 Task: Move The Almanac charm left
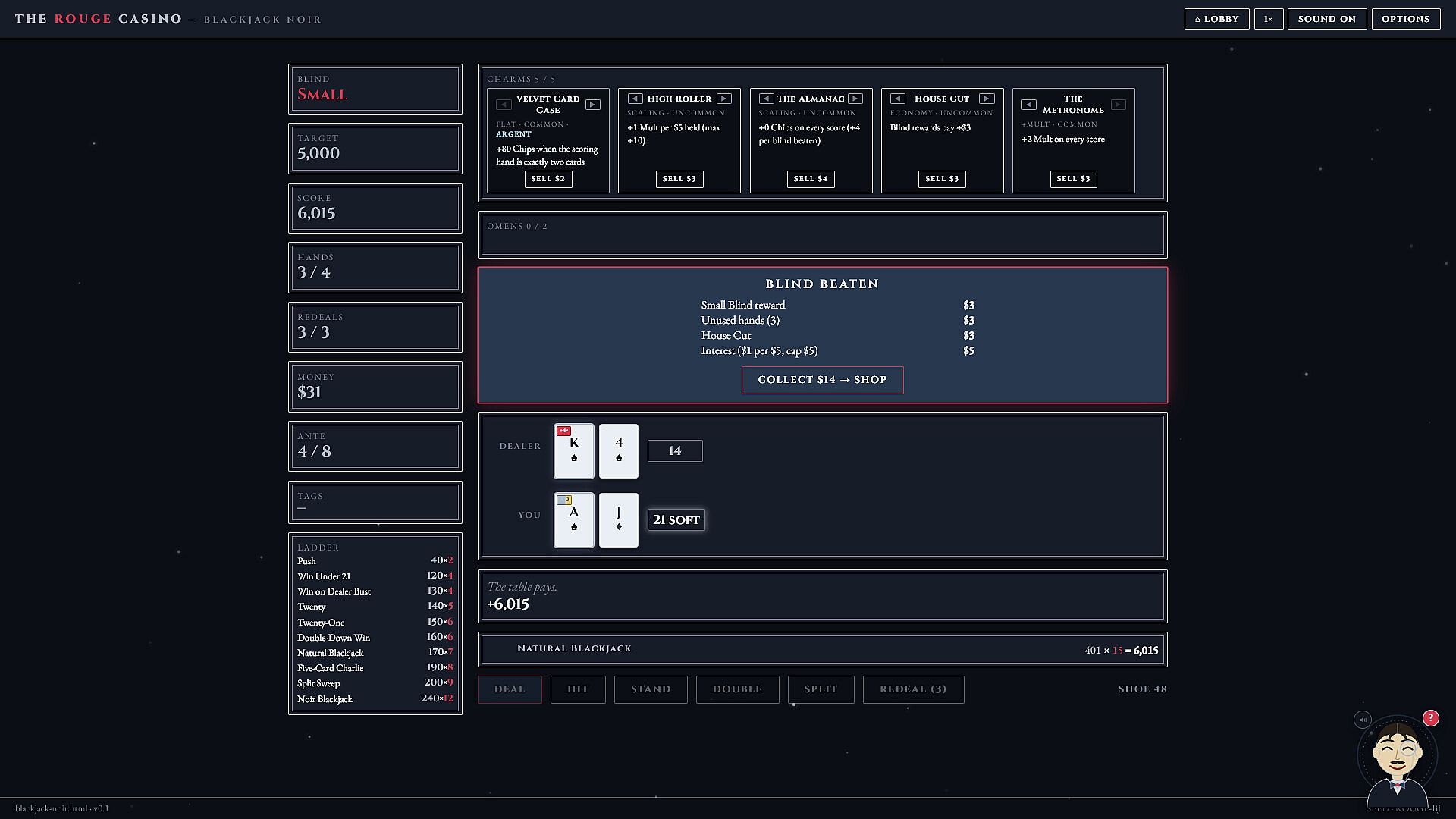click(x=767, y=99)
